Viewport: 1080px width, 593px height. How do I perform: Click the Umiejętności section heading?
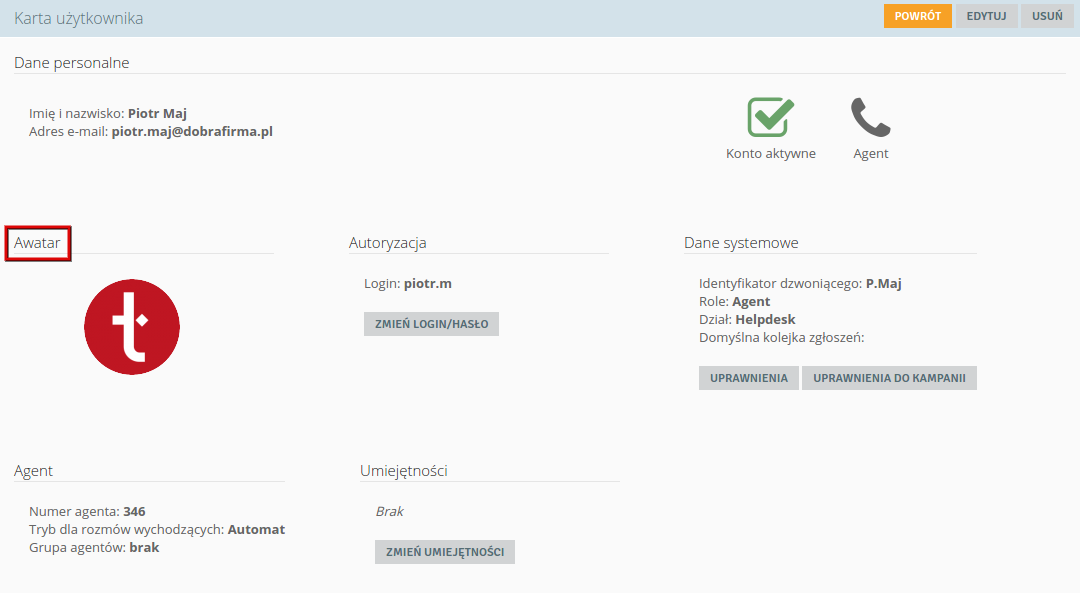point(404,471)
